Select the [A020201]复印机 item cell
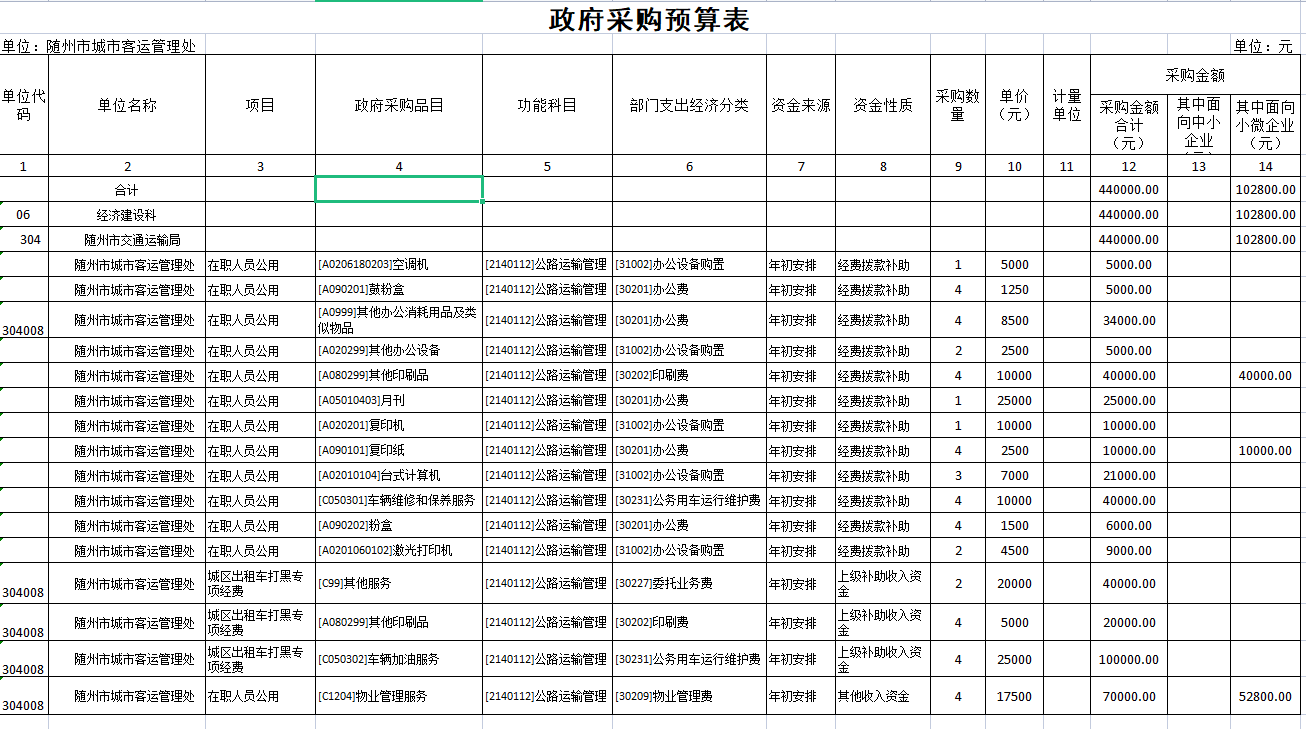 click(x=399, y=425)
